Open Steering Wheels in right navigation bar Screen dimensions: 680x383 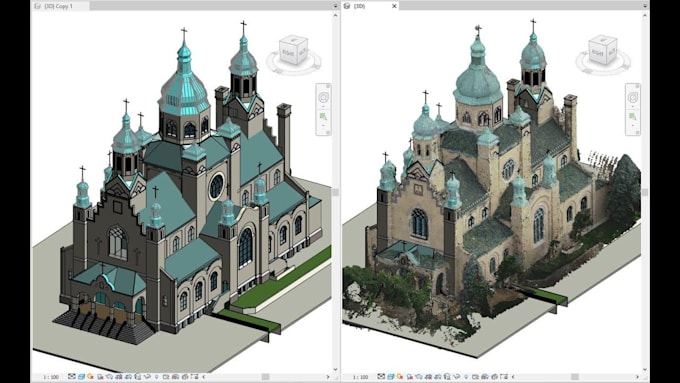click(x=632, y=97)
